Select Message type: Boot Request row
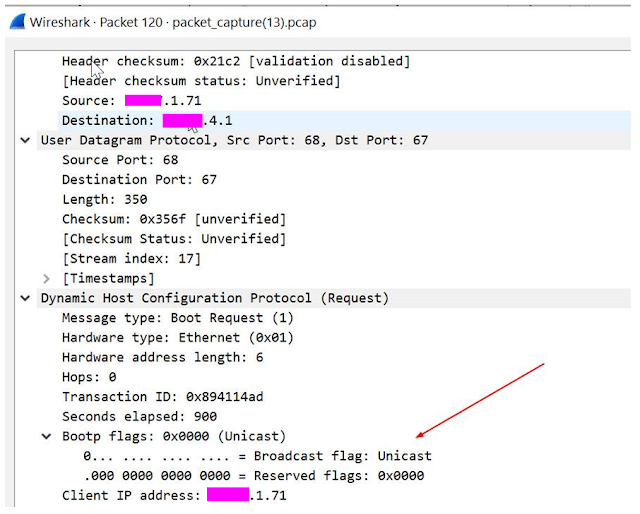Screen dimensions: 640x514 (x=178, y=318)
